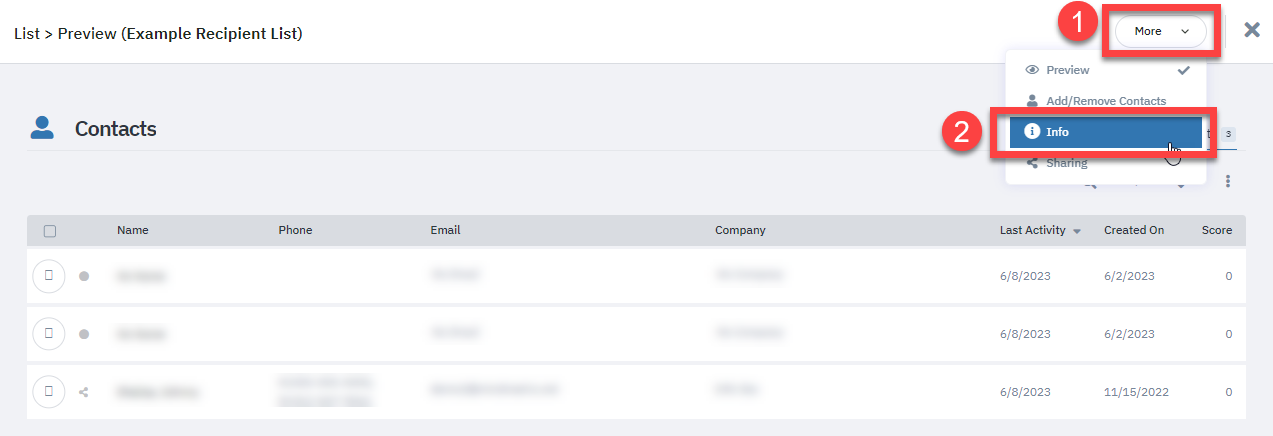Screen dimensions: 1273x436
Task: Select the third contact row checkbox
Action: pyautogui.click(x=49, y=391)
